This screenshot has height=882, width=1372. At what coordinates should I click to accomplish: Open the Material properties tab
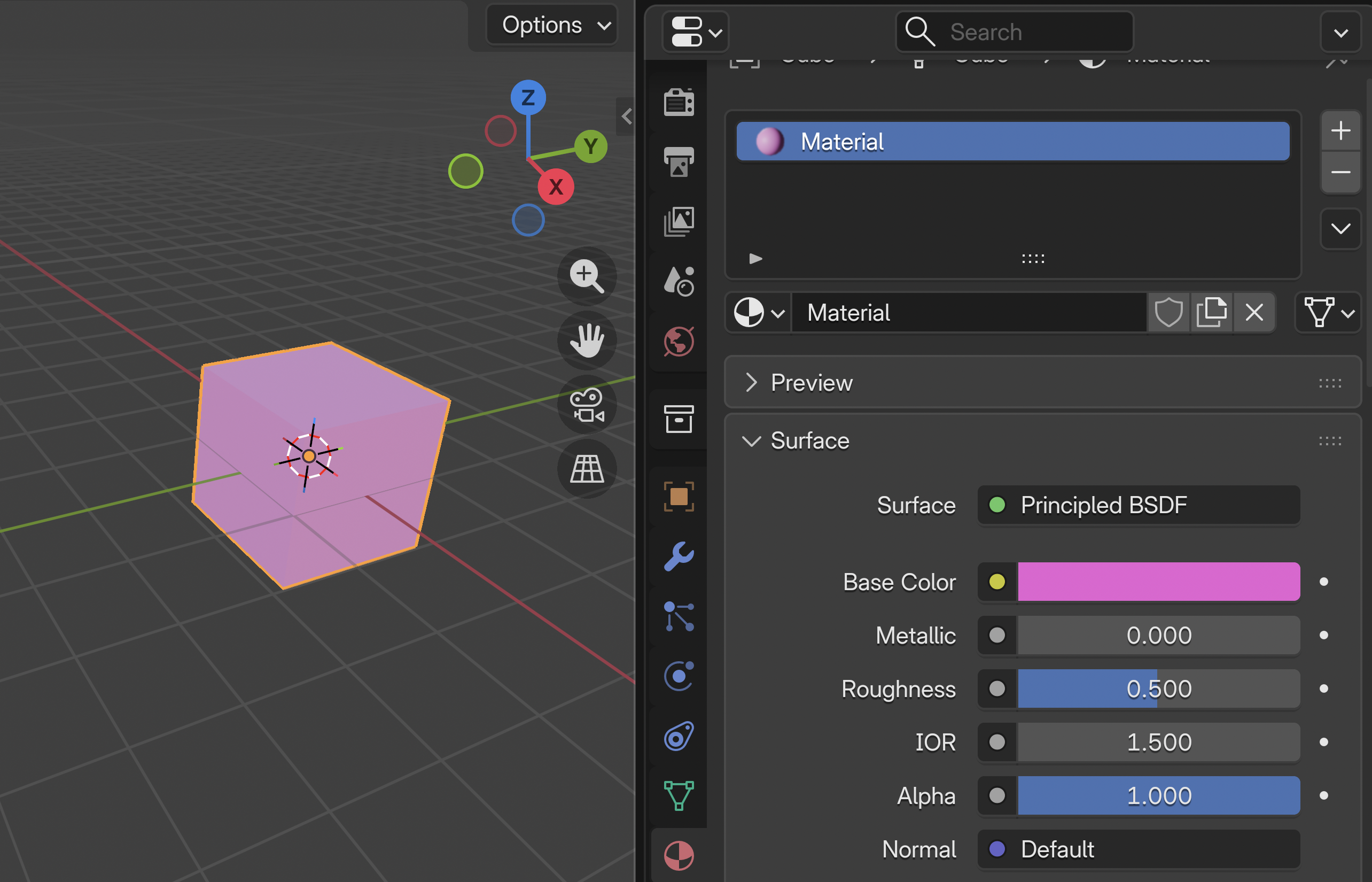[679, 856]
